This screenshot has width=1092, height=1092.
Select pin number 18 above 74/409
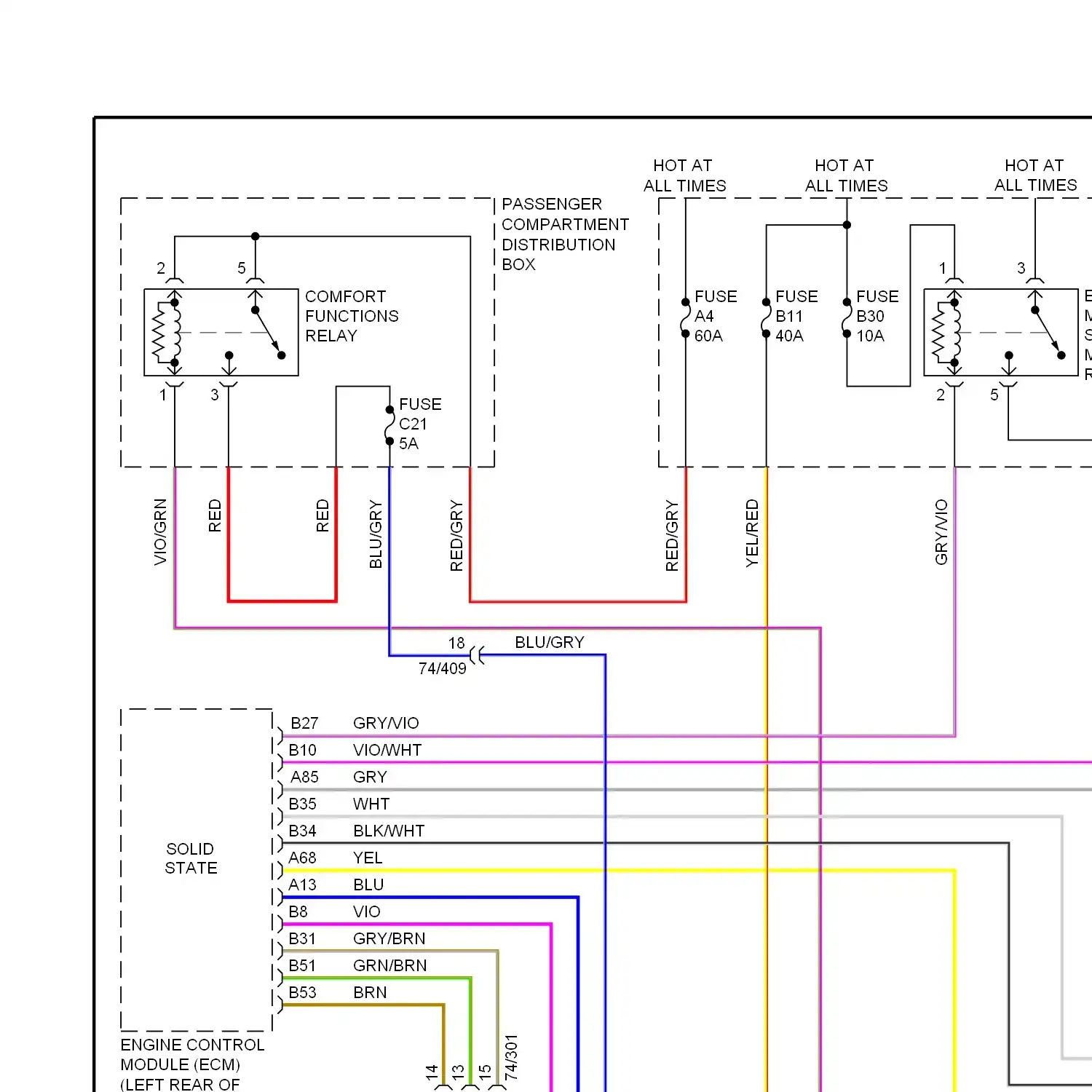(x=456, y=644)
